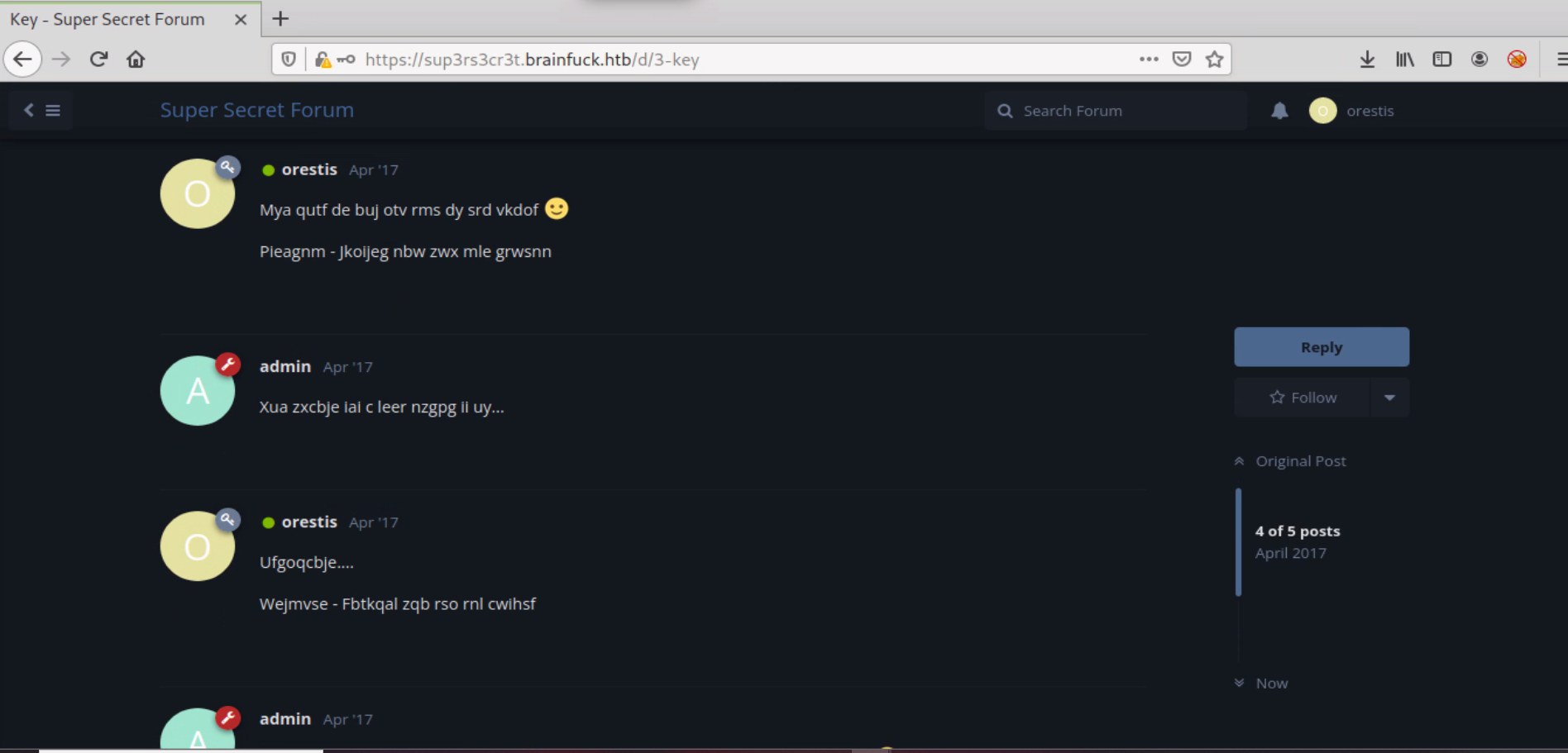Expand the Follow options dropdown arrow

pyautogui.click(x=1389, y=398)
